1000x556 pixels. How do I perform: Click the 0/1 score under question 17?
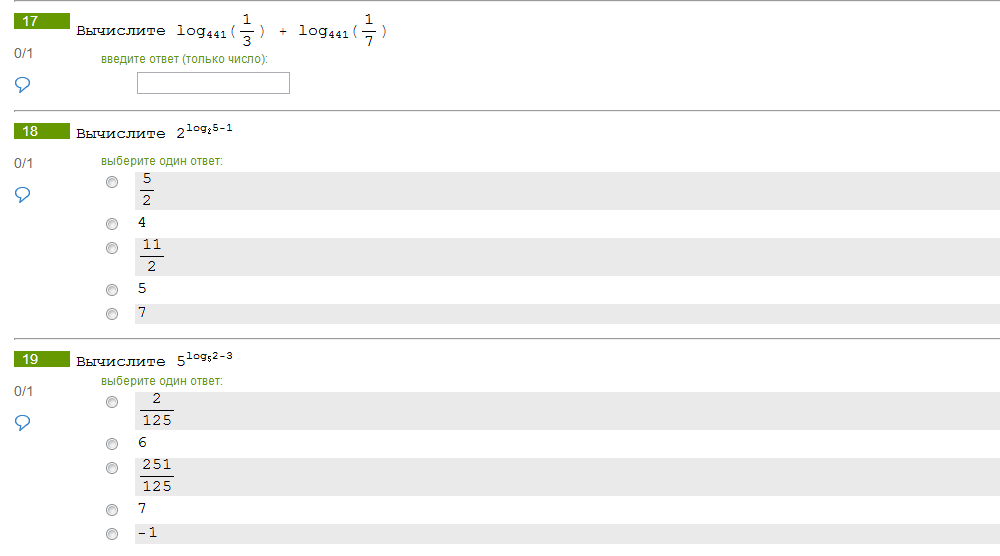click(x=24, y=52)
